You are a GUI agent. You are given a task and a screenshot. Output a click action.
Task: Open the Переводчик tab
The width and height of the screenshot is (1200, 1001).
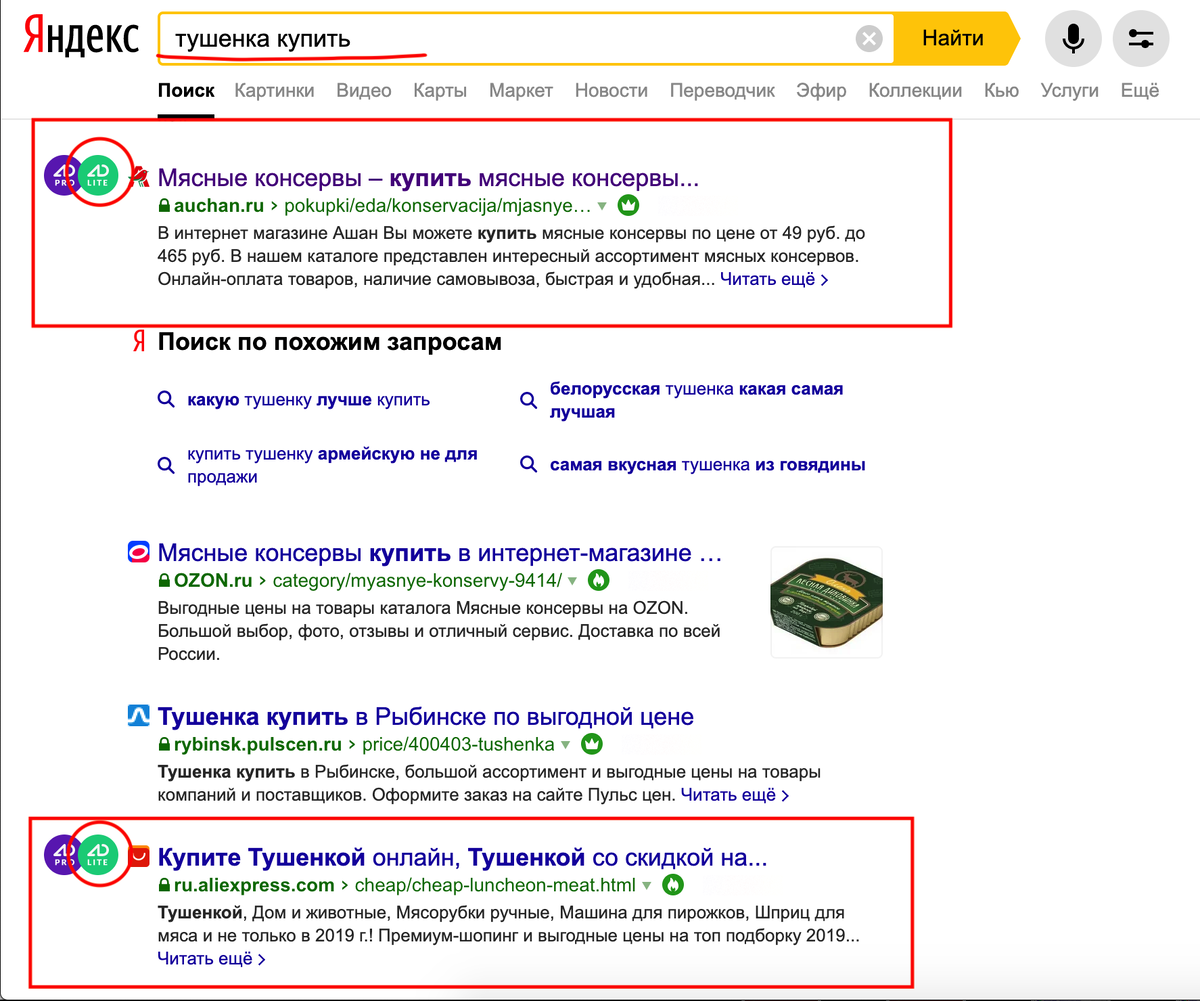pyautogui.click(x=722, y=91)
